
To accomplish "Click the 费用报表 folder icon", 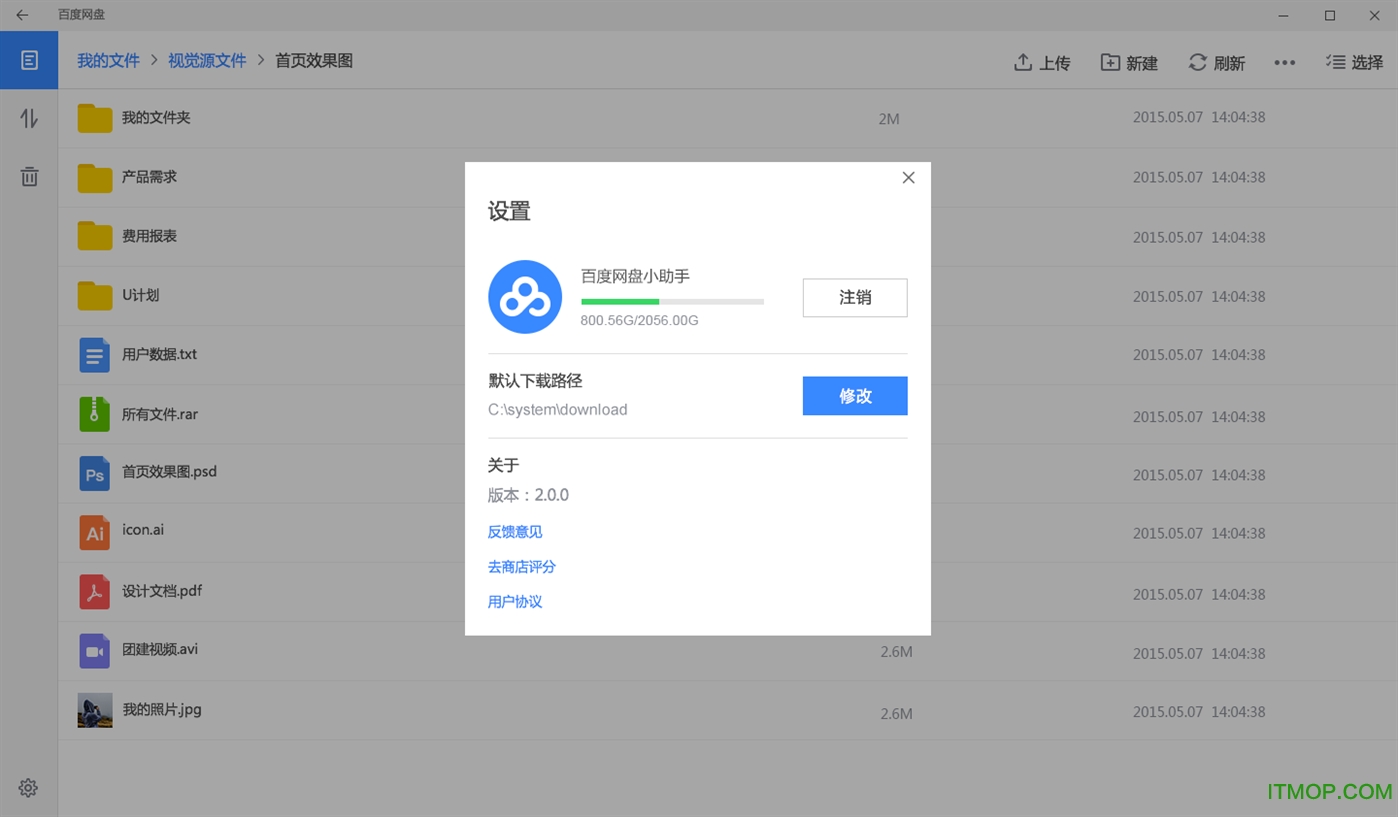I will click(94, 236).
